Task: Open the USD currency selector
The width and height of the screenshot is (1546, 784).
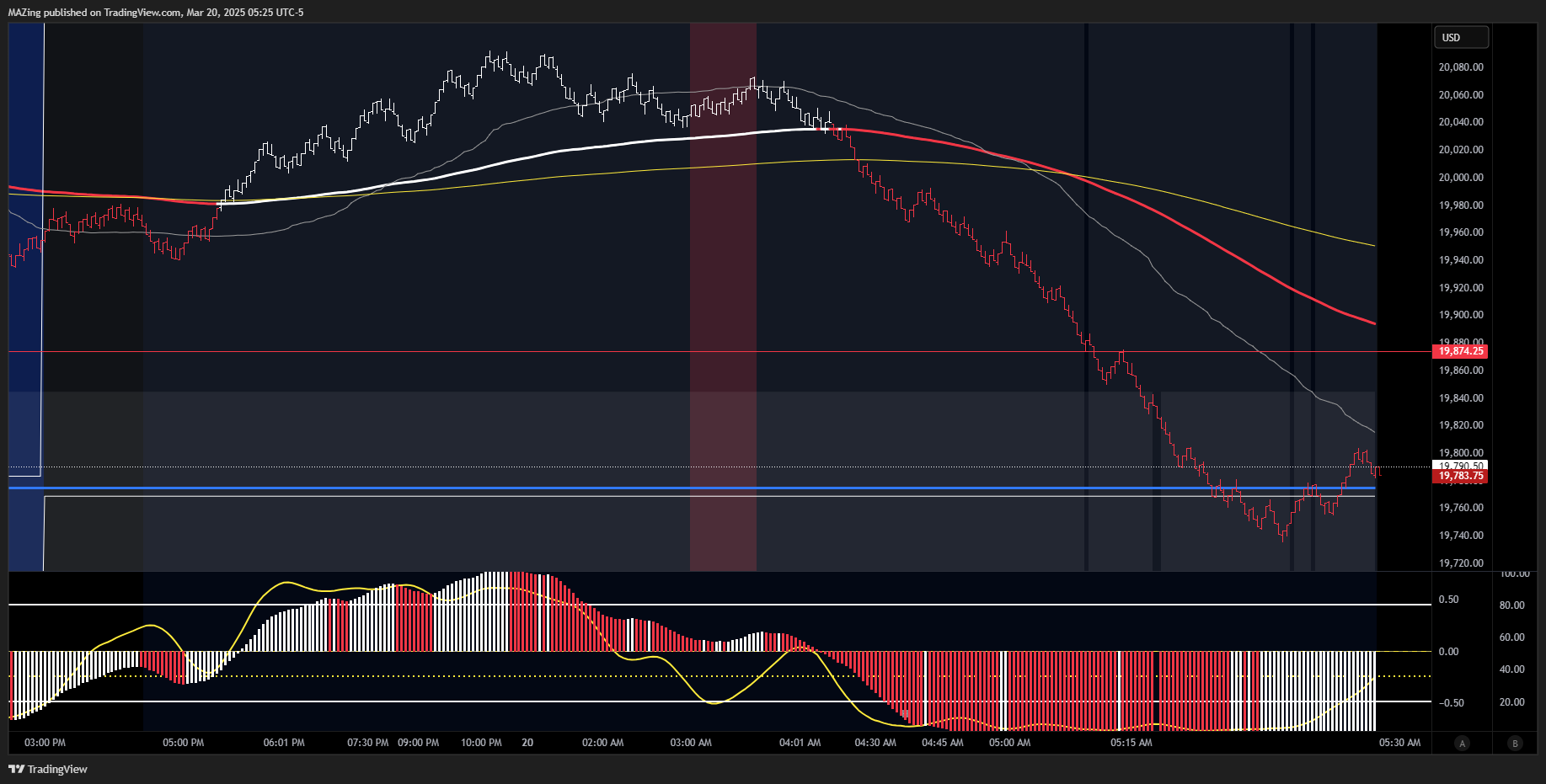Action: point(1461,37)
